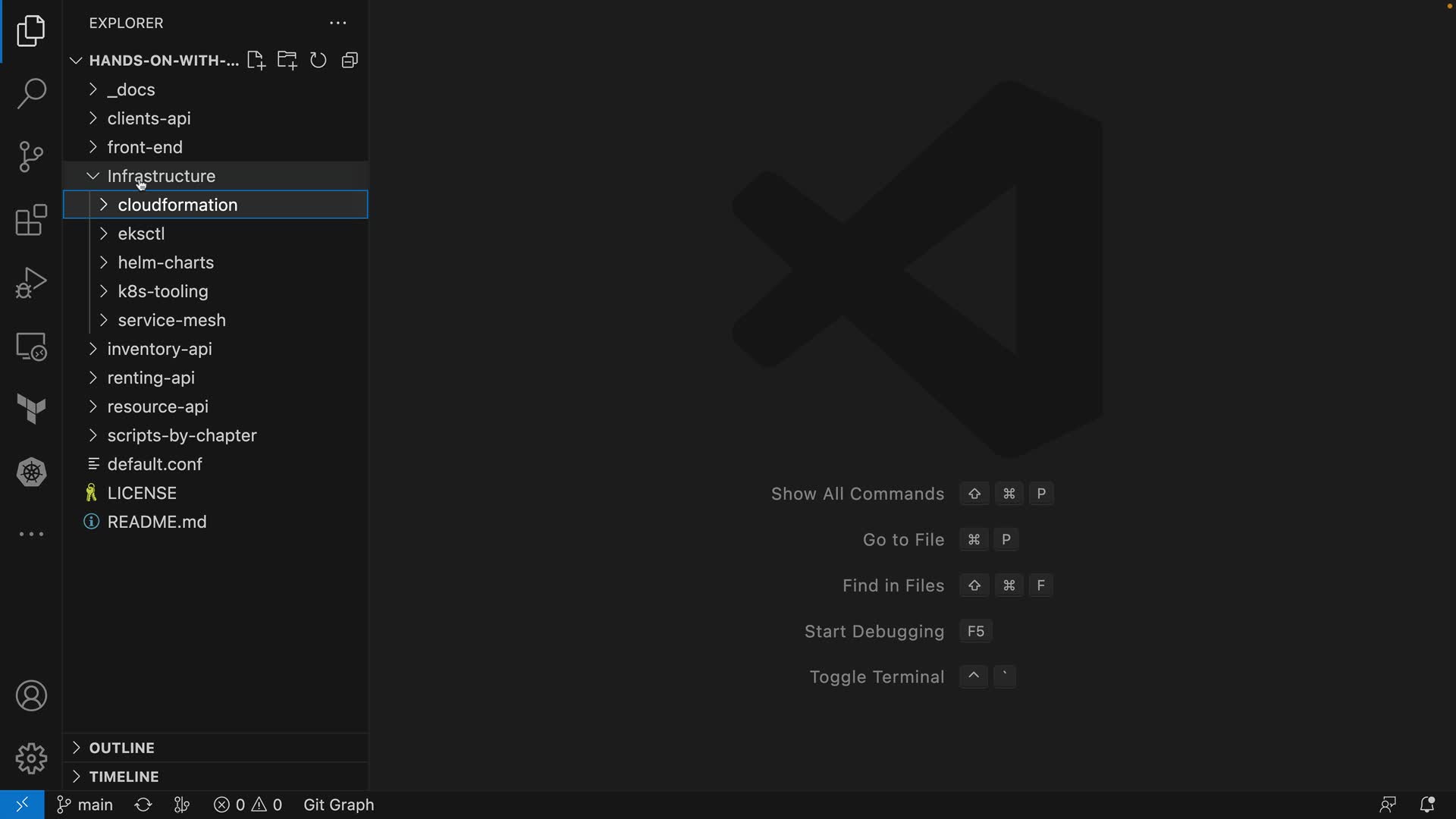Image resolution: width=1456 pixels, height=819 pixels.
Task: Expand the OUTLINE section
Action: (x=121, y=748)
